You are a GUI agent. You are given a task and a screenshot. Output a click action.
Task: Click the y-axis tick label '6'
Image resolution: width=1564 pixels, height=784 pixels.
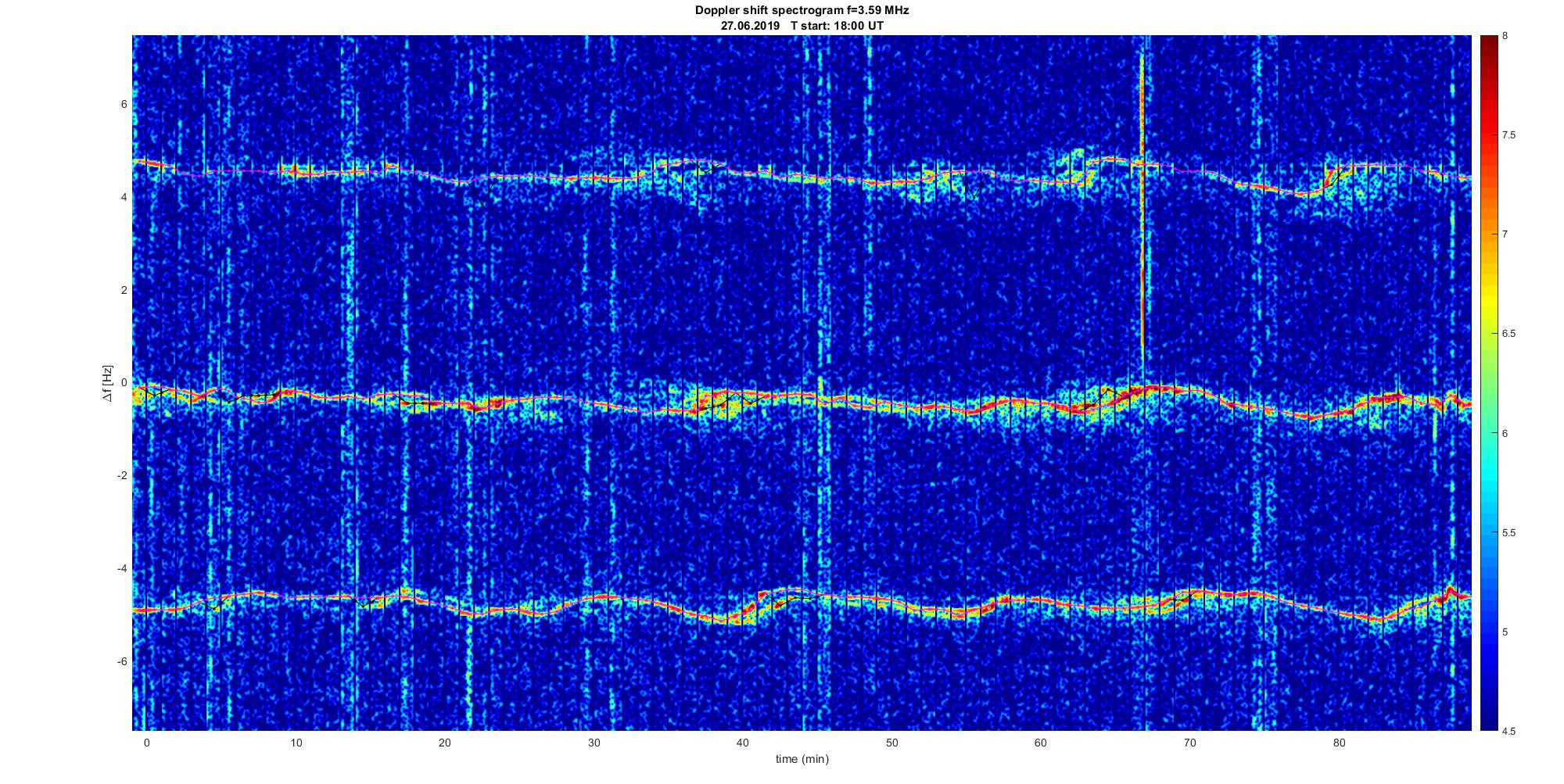[x=124, y=105]
